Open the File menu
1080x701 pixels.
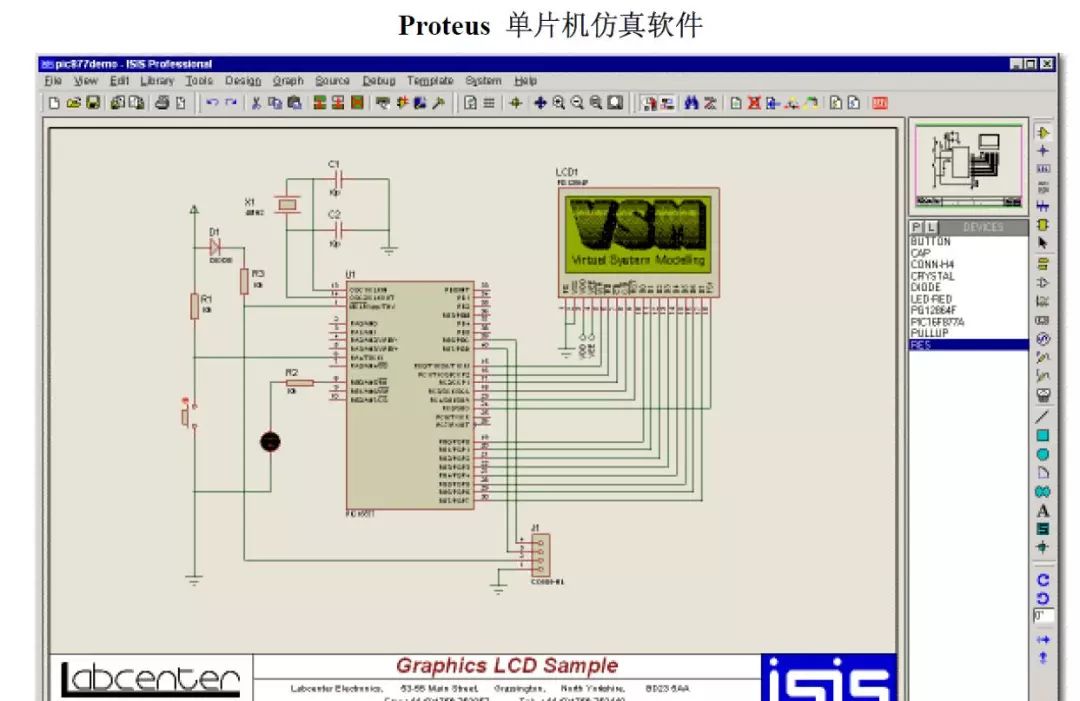[x=53, y=81]
